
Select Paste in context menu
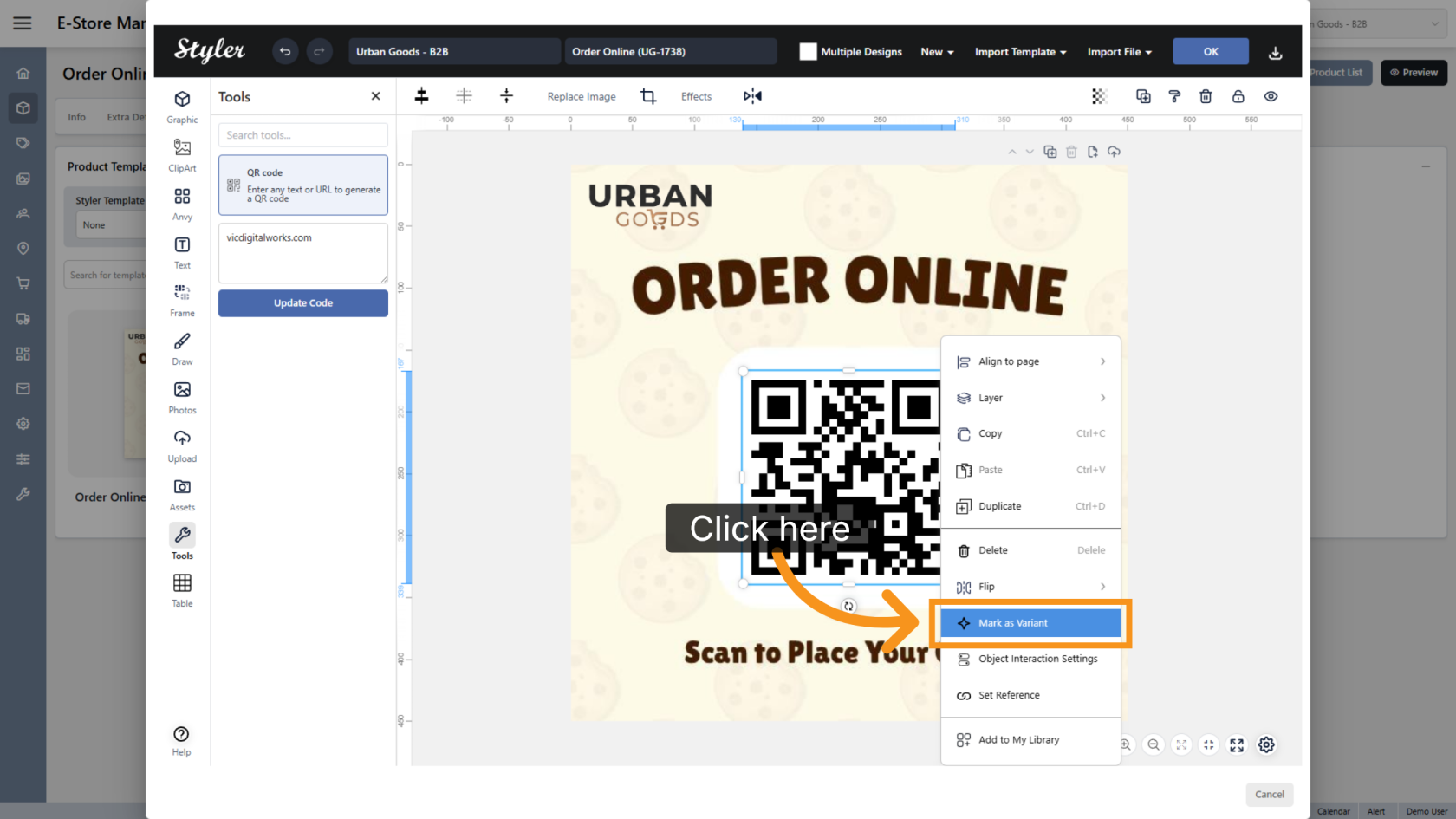[1030, 470]
